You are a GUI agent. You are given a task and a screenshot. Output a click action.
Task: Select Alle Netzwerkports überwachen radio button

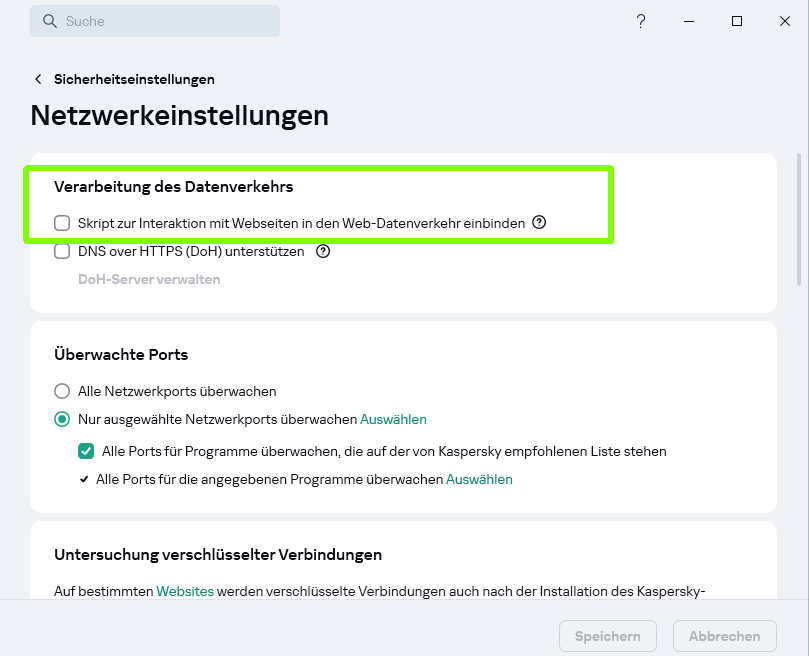(62, 391)
